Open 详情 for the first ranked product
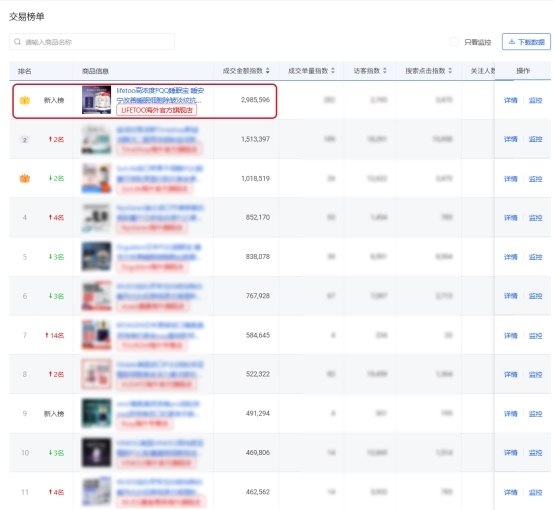 (x=511, y=100)
